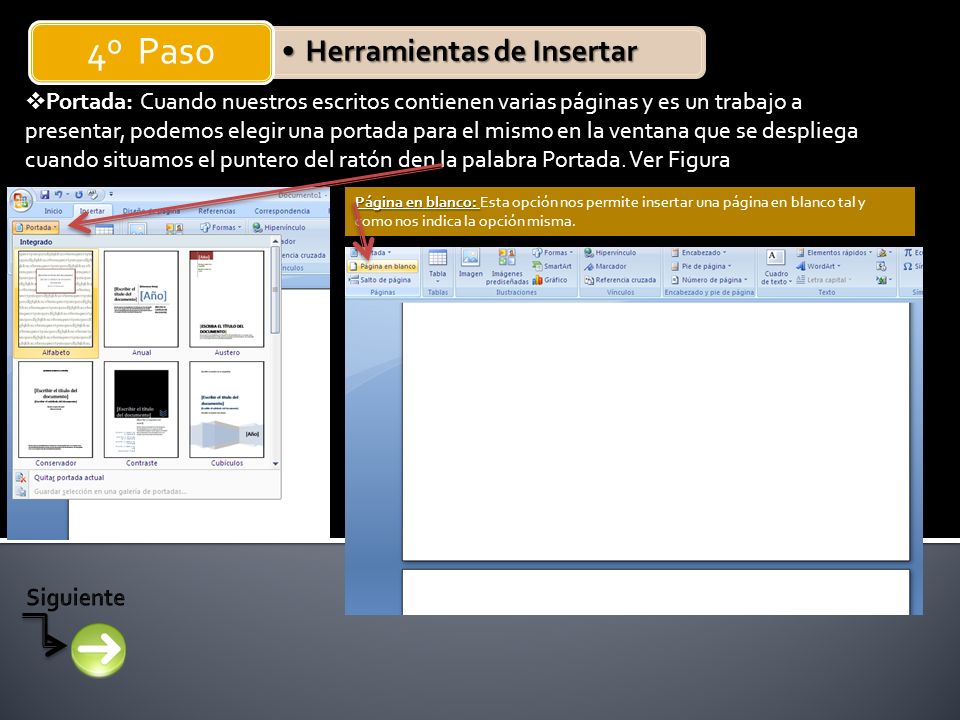Switch to the Inicio ribbon tab
The image size is (960, 720).
[x=53, y=211]
